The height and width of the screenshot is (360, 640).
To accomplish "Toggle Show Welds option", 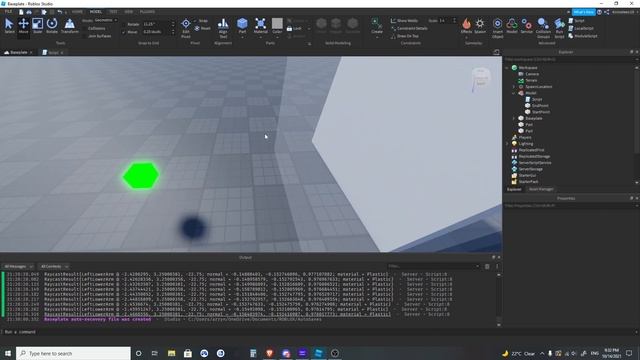I will point(404,20).
